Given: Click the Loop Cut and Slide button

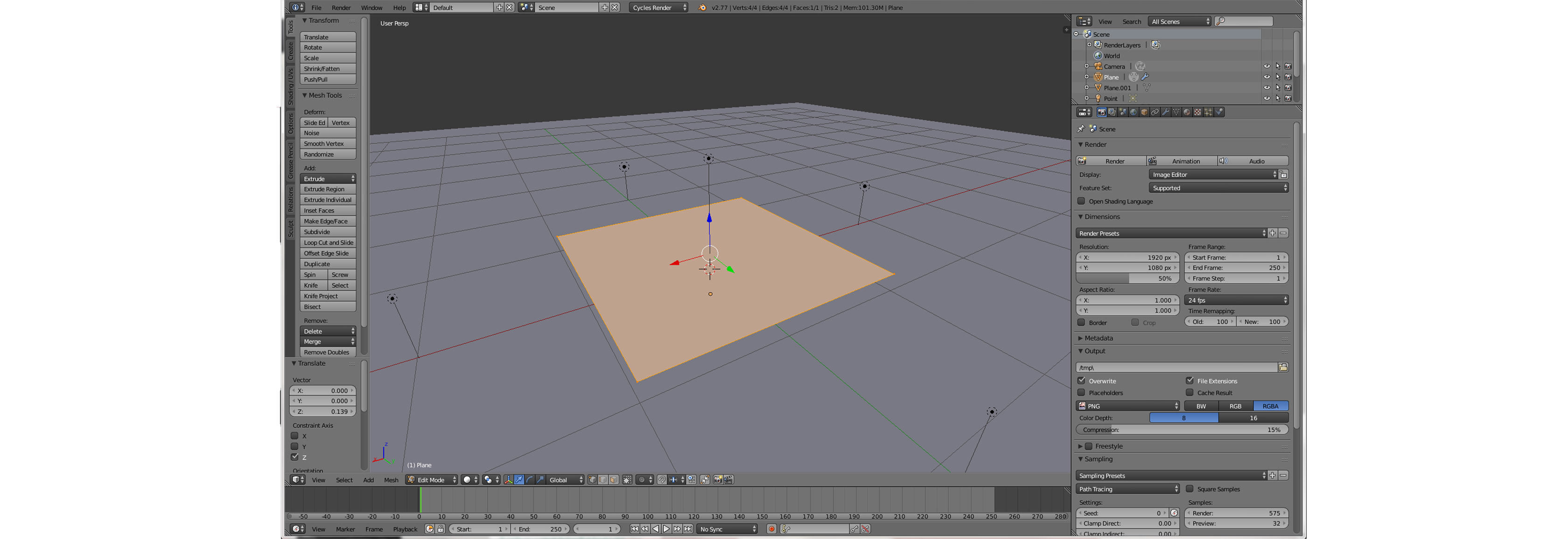Looking at the screenshot, I should click(328, 243).
